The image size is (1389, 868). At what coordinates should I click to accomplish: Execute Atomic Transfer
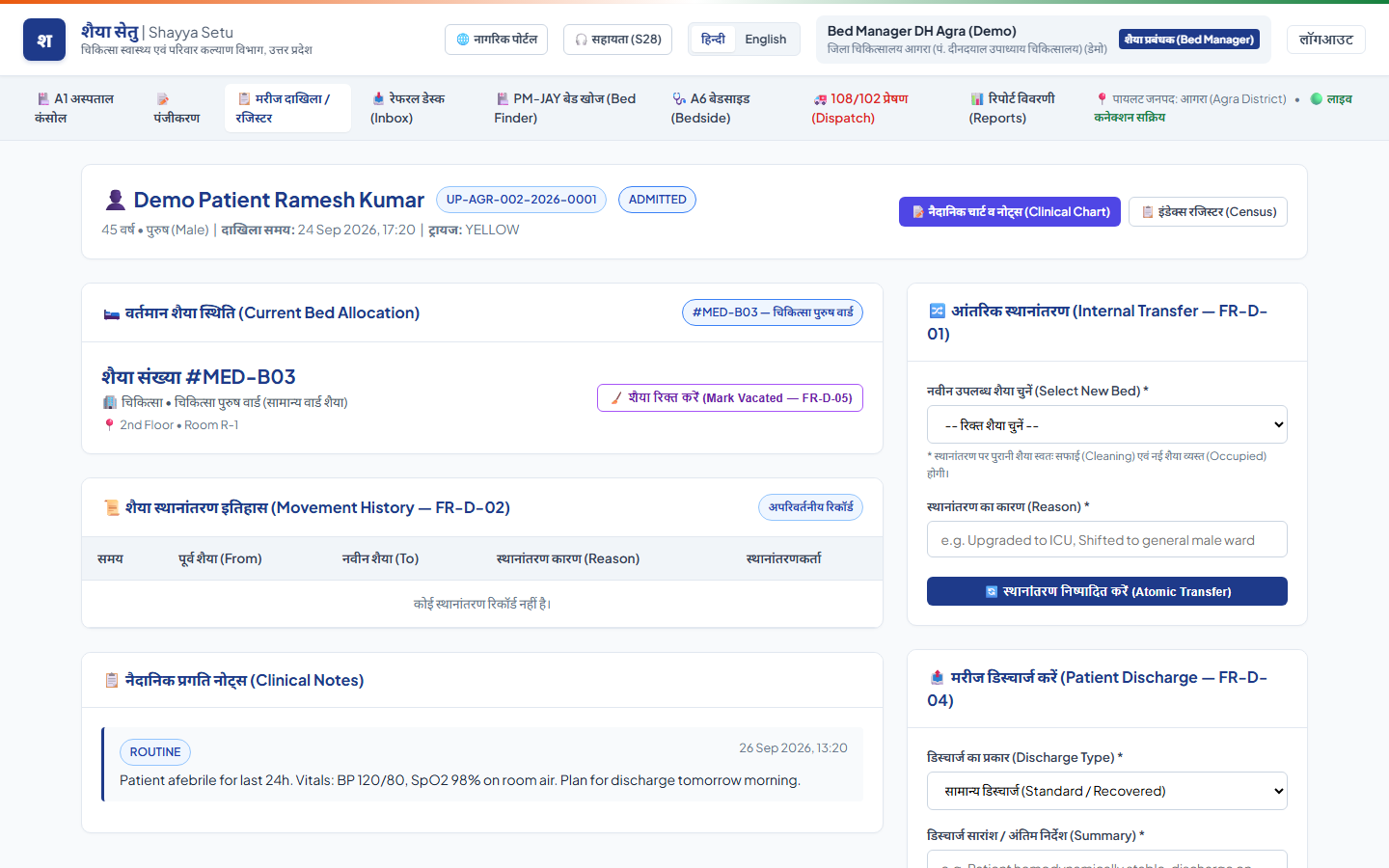pyautogui.click(x=1107, y=591)
